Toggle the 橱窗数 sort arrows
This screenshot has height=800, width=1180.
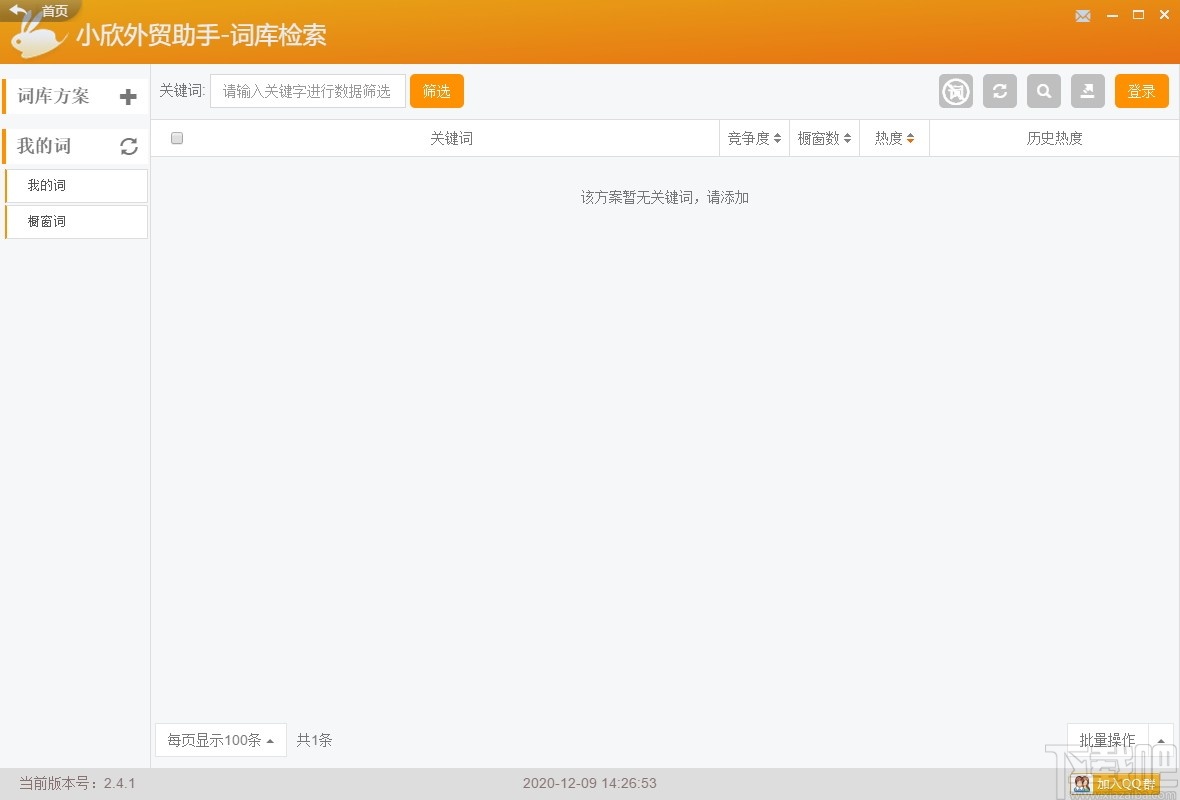(824, 138)
